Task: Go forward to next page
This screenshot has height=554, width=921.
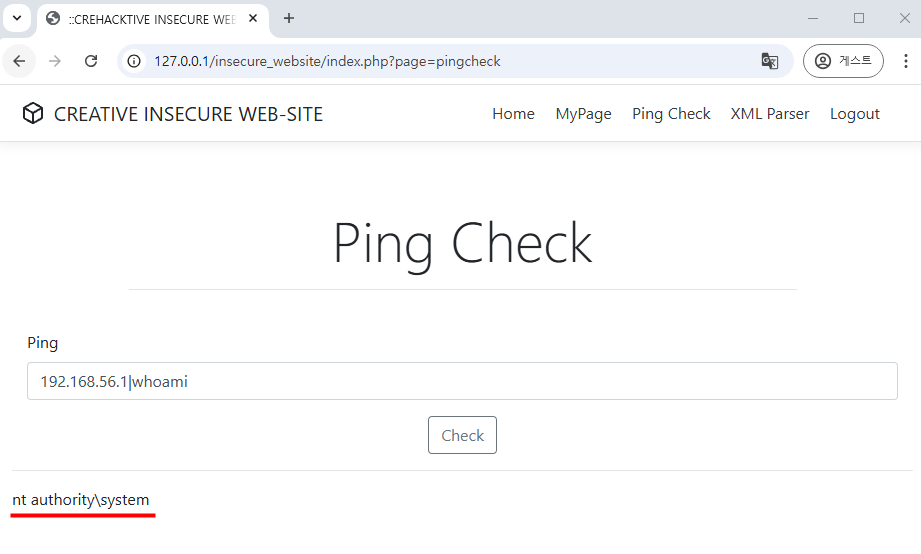Action: pyautogui.click(x=55, y=61)
